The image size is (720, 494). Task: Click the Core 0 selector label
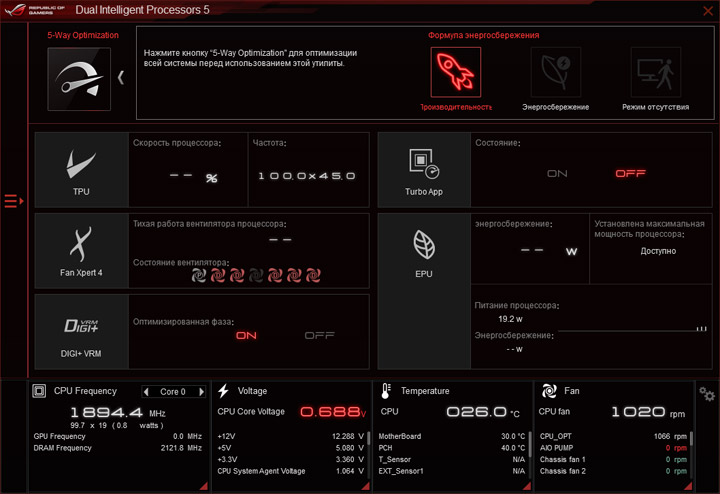pyautogui.click(x=173, y=392)
